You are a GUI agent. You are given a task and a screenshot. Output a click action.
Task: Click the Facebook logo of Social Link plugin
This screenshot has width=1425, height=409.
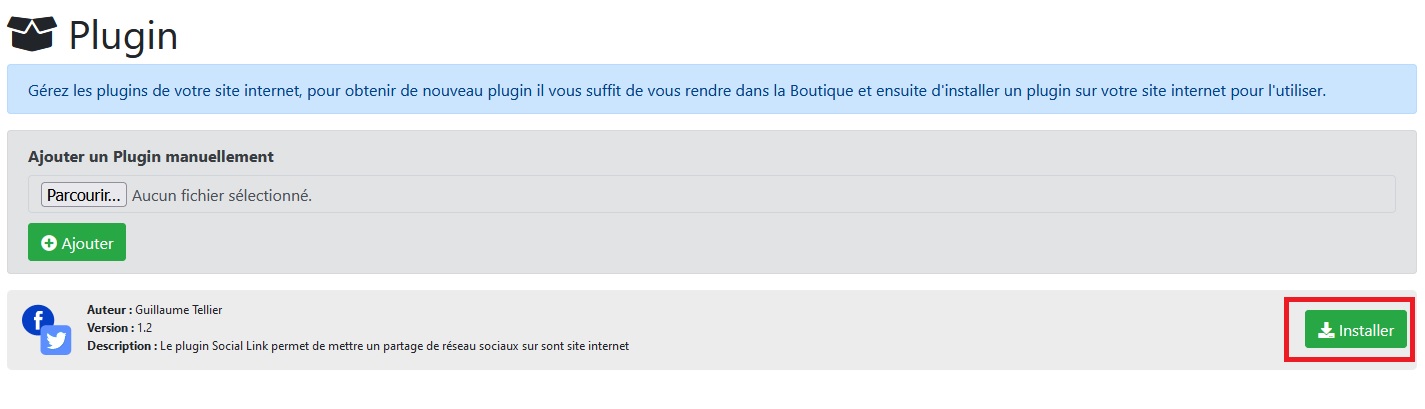tap(38, 320)
